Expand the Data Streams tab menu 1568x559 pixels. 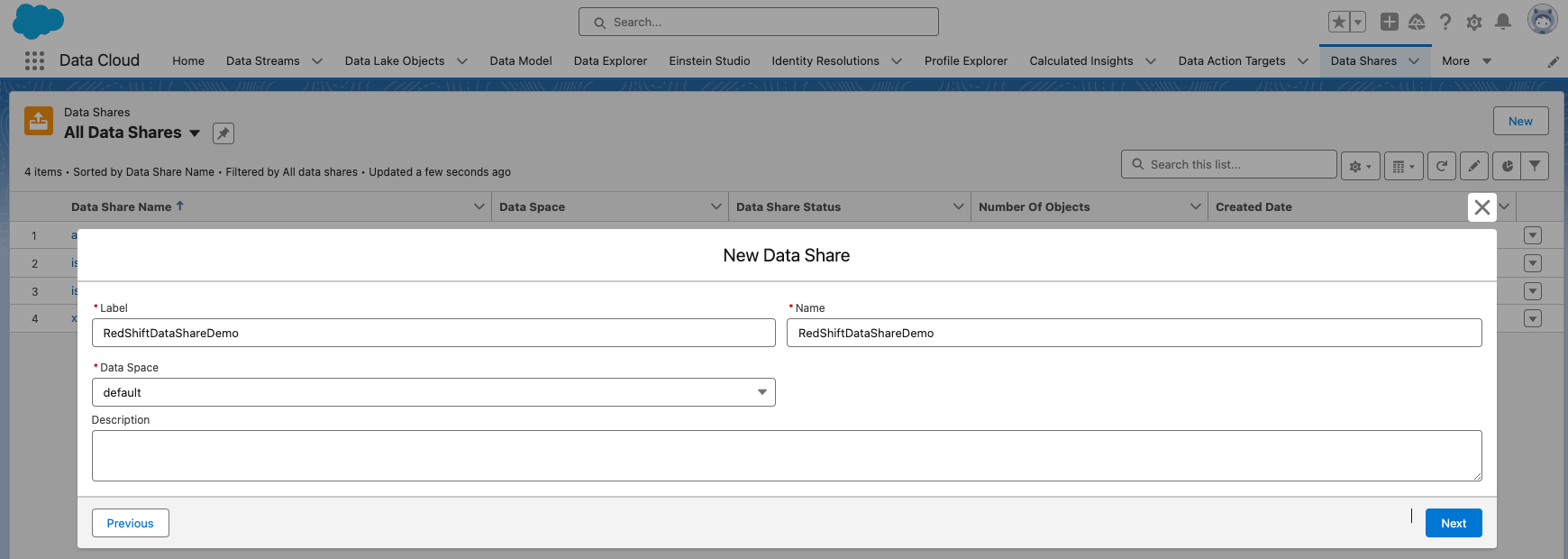(317, 61)
